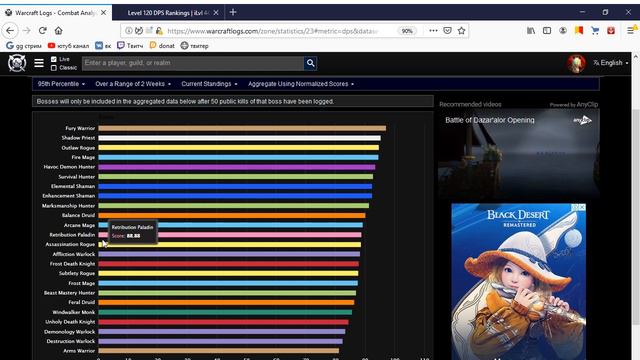Viewport: 640px width, 360px height.
Task: Open the English language dropdown
Action: coord(611,63)
